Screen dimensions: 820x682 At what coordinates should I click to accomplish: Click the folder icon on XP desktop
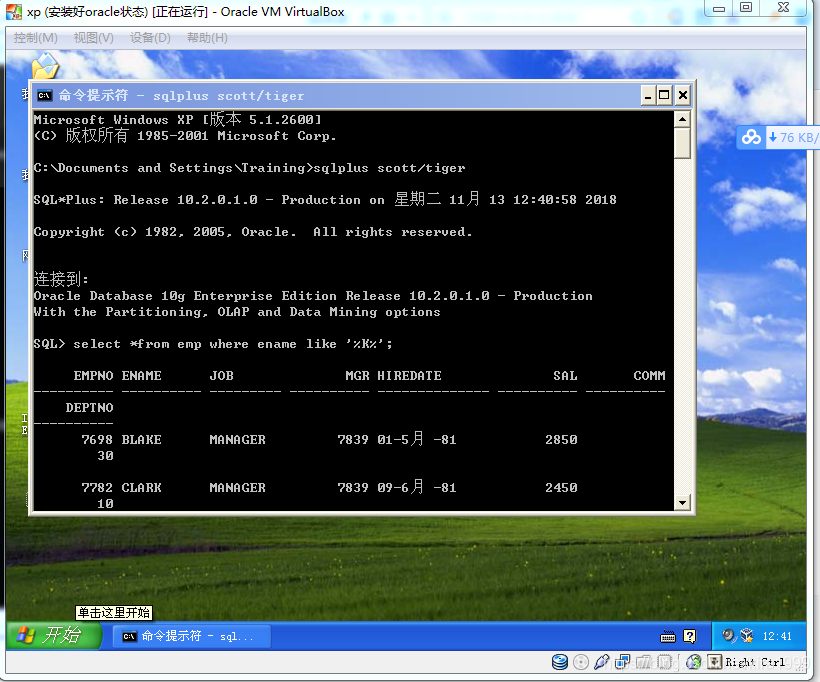click(45, 65)
